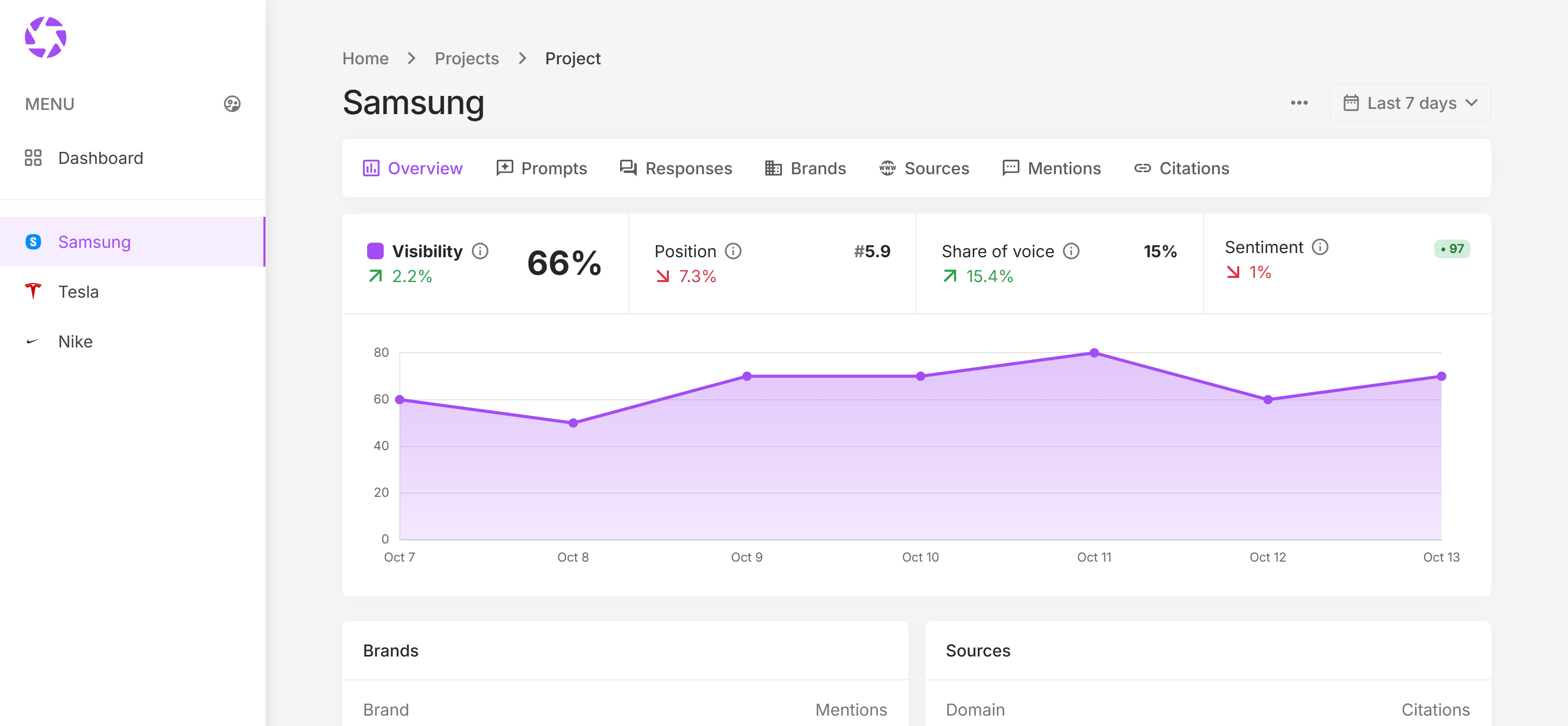The height and width of the screenshot is (726, 1568).
Task: Click the Sources globe icon
Action: click(887, 168)
